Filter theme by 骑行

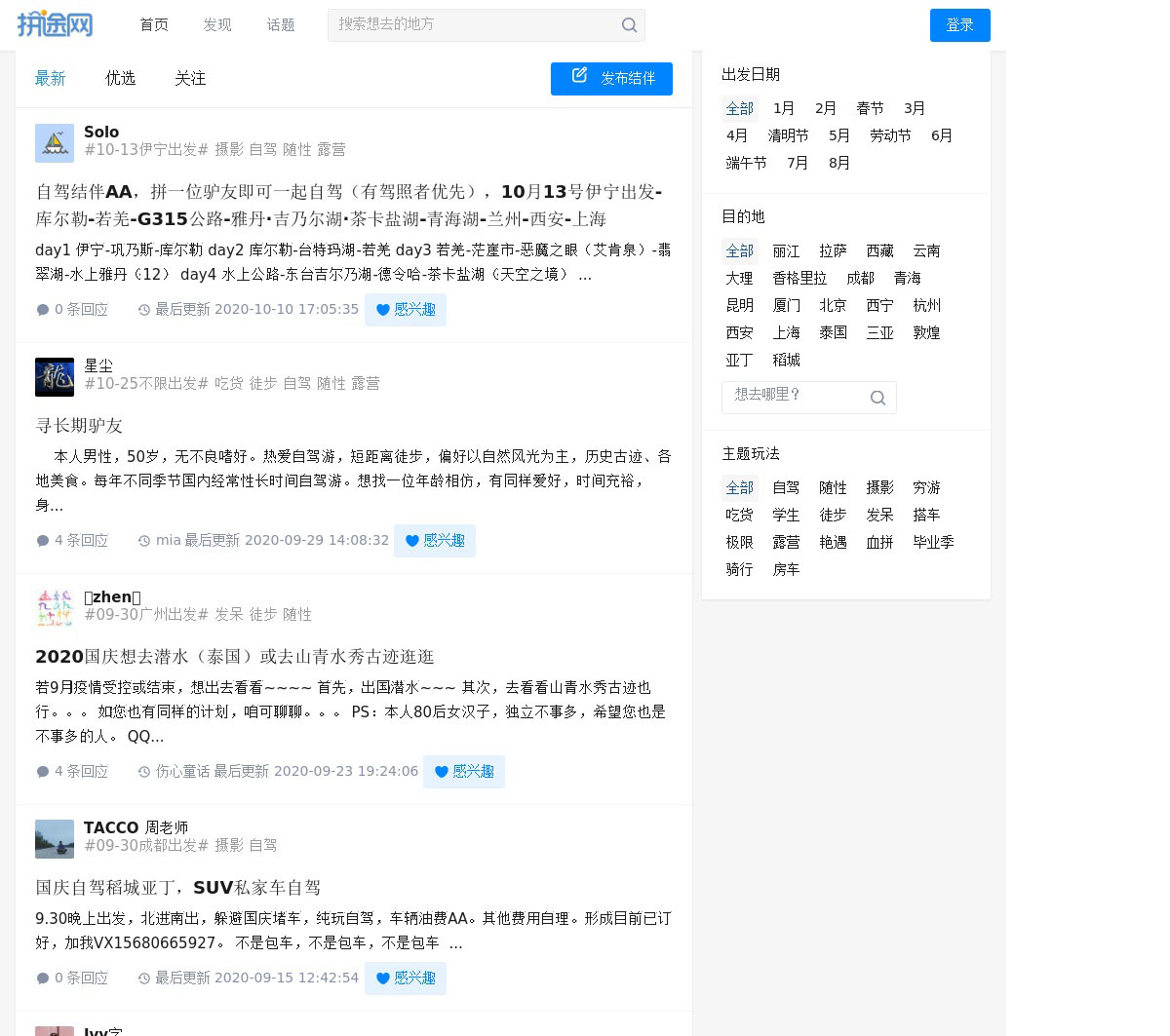740,570
